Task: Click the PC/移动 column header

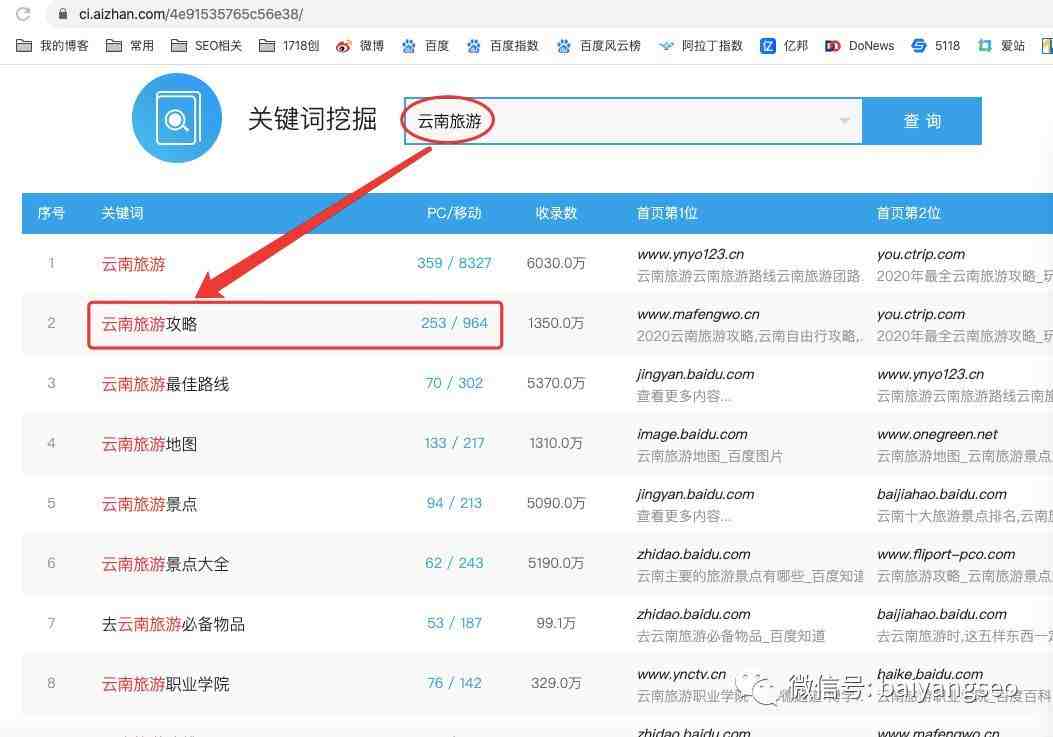Action: (454, 213)
